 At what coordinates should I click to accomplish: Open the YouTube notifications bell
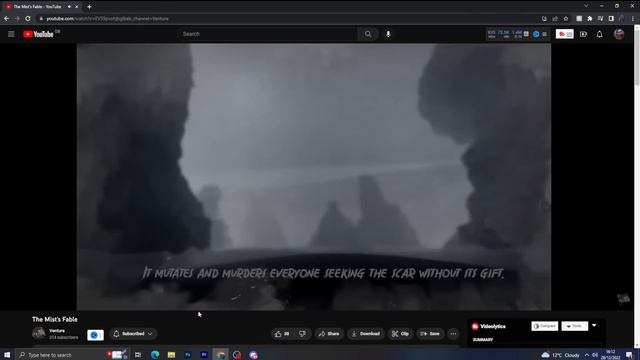[x=599, y=34]
